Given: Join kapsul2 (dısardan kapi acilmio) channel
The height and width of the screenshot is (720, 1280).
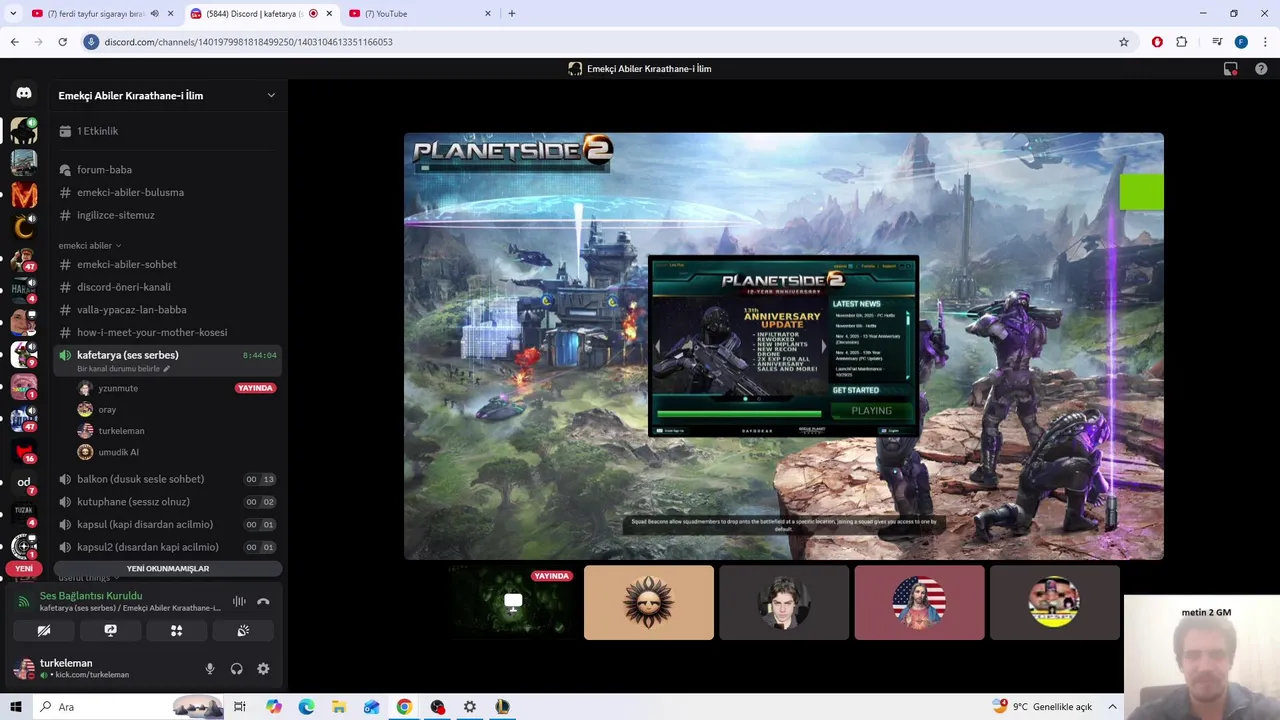Looking at the screenshot, I should [x=167, y=547].
